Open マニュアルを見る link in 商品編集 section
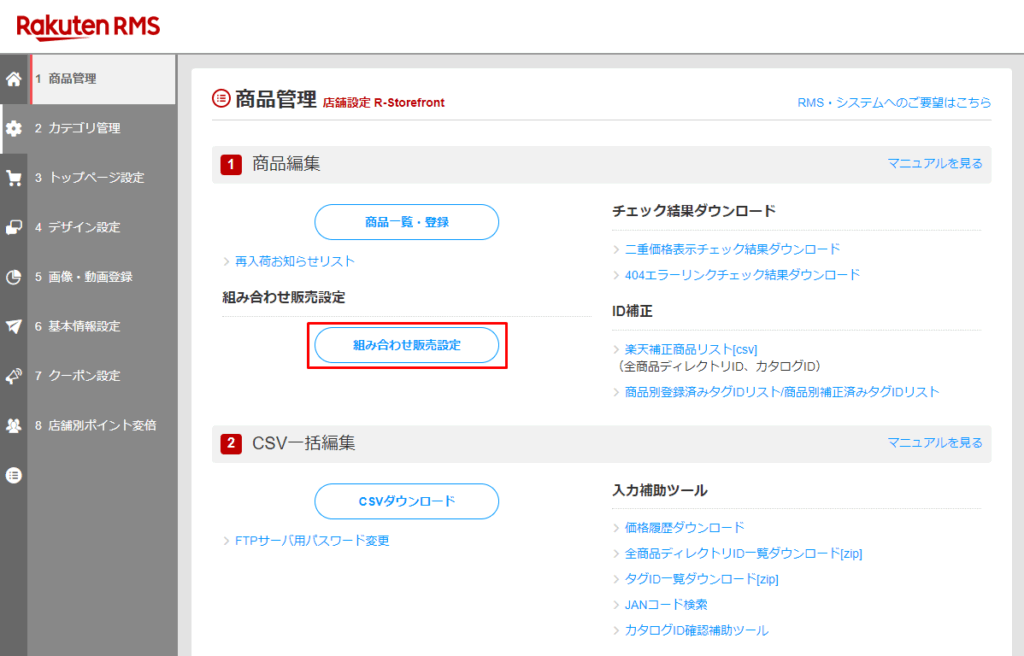The image size is (1024, 656). 935,163
